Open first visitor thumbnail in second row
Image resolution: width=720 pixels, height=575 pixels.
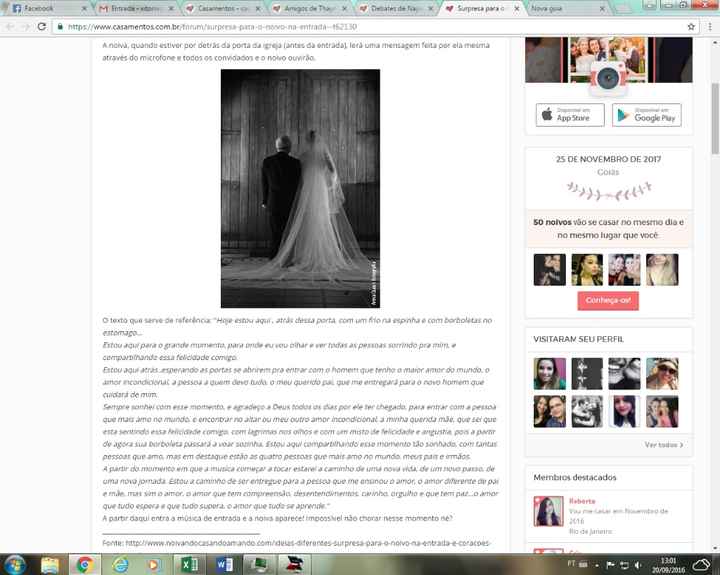click(x=550, y=412)
